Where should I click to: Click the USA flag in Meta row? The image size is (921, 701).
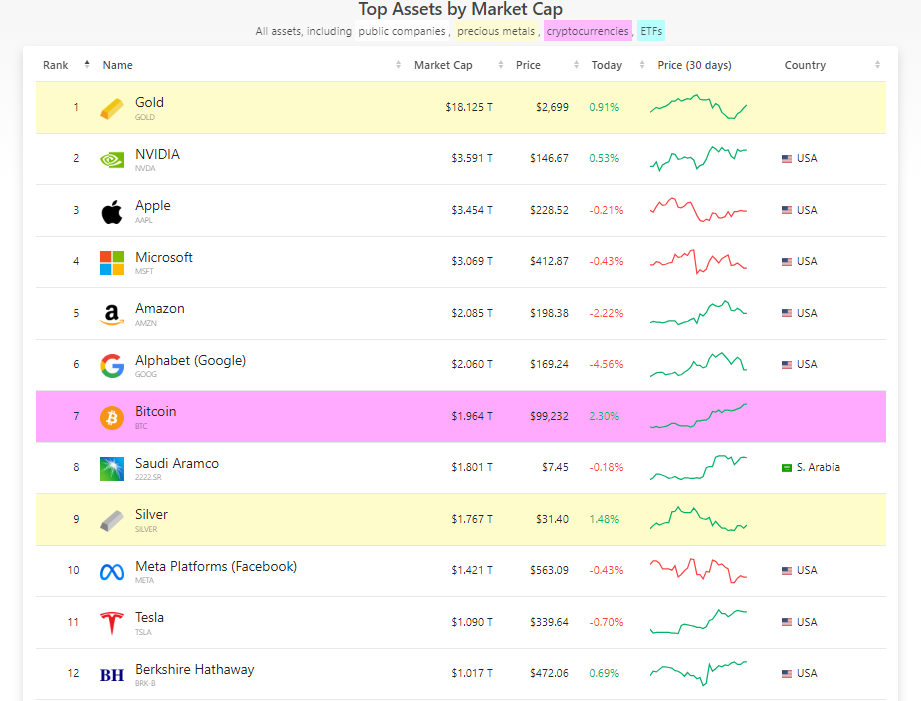(x=787, y=571)
